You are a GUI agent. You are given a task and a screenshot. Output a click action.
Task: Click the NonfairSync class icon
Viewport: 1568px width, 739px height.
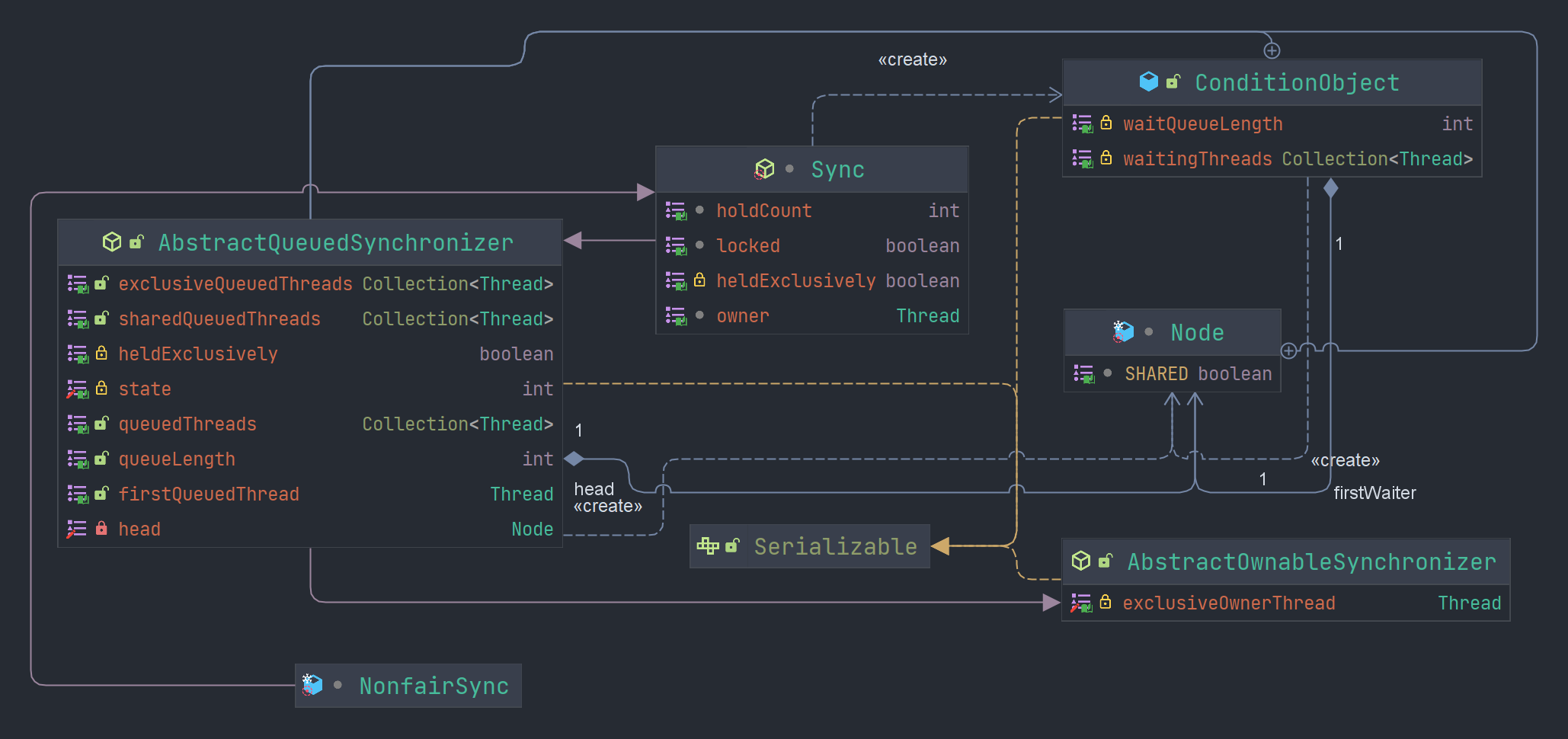tap(312, 685)
